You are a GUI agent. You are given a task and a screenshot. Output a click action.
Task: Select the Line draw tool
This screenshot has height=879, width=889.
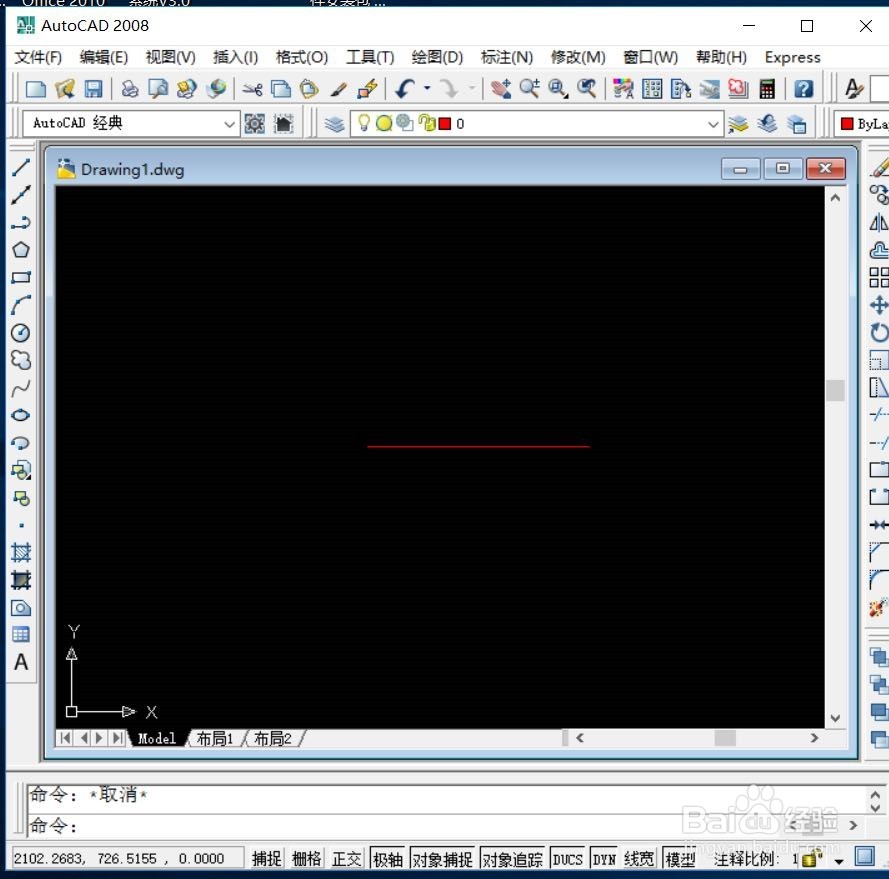(21, 167)
